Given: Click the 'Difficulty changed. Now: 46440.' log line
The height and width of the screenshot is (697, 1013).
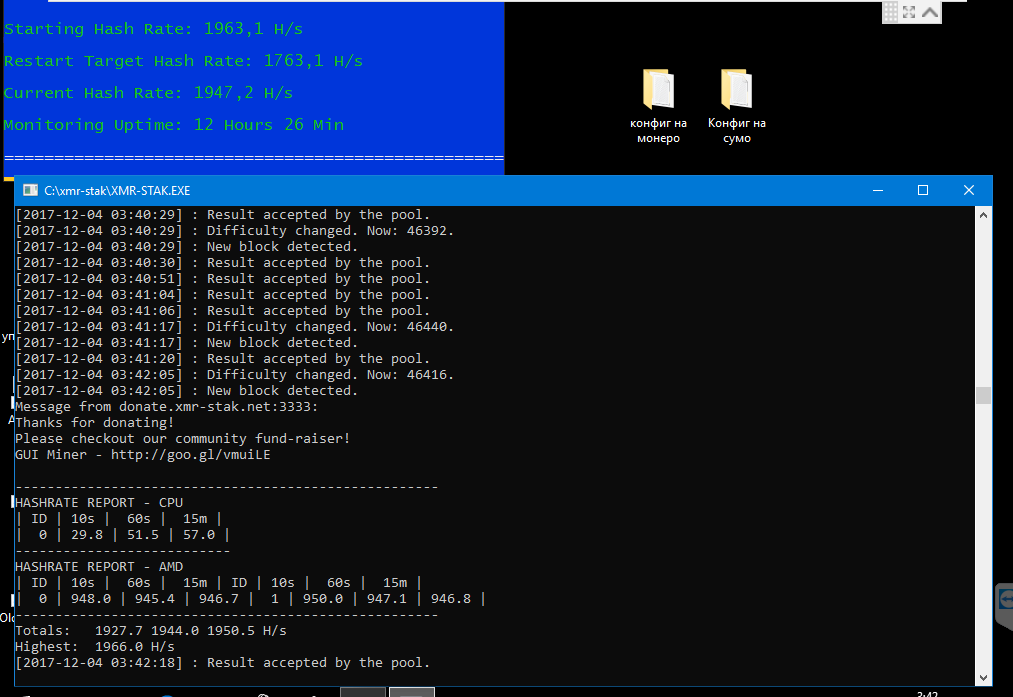Looking at the screenshot, I should 235,327.
